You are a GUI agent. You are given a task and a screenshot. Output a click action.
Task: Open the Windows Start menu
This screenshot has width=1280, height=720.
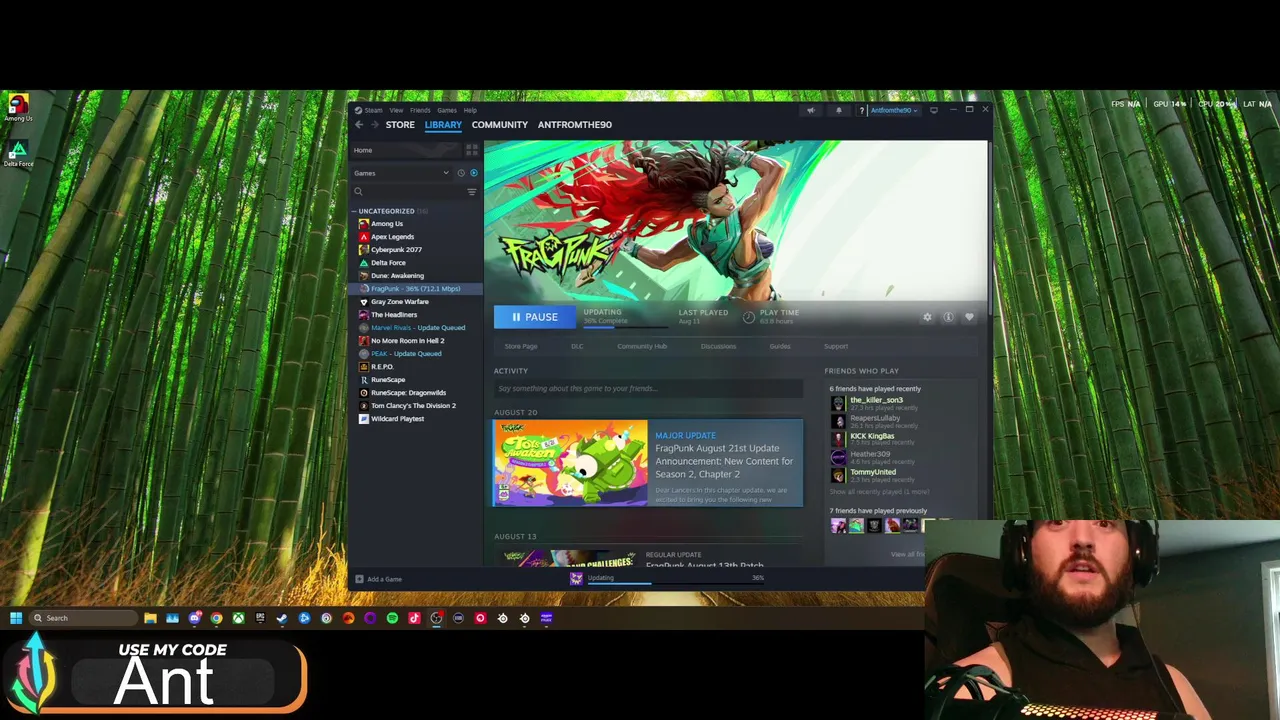(x=16, y=618)
